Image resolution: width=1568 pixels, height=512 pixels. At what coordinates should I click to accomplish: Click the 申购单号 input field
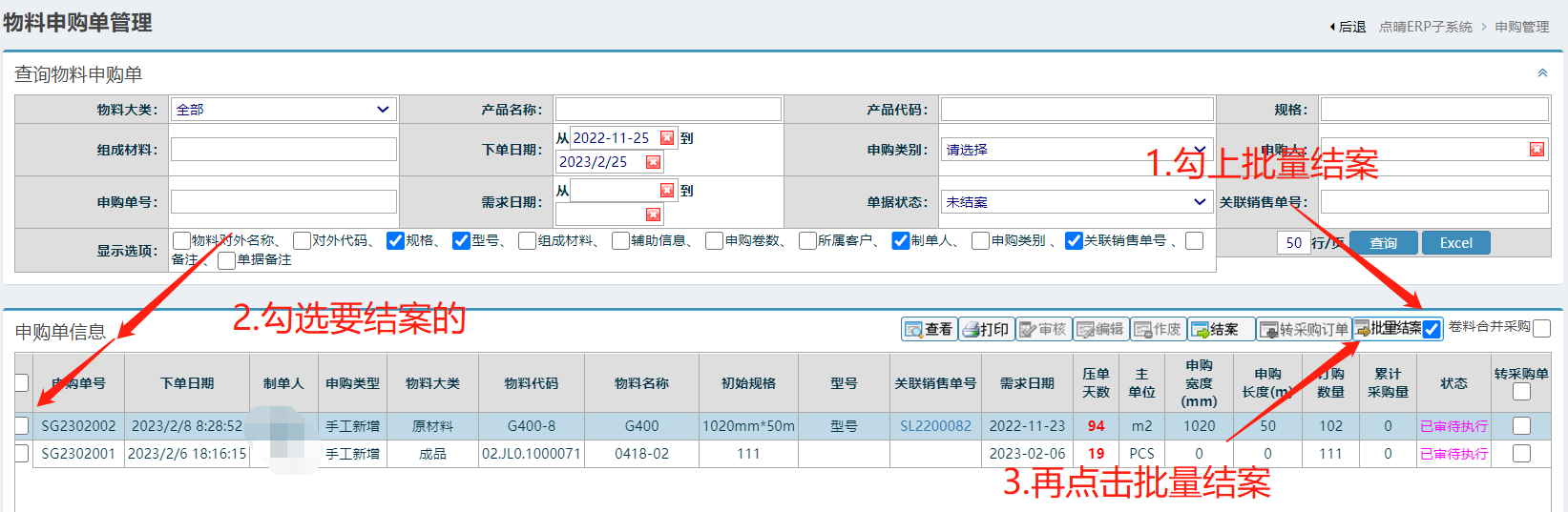[x=283, y=201]
